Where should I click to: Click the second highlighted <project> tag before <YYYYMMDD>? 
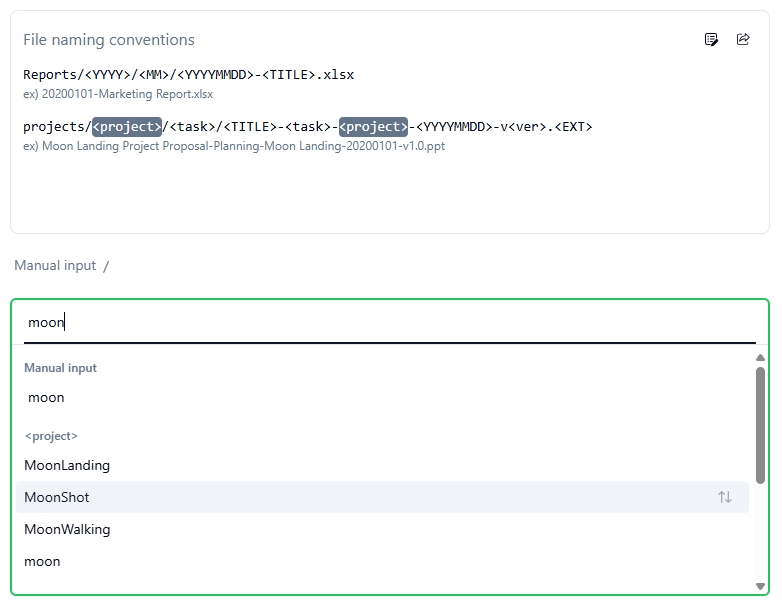click(x=373, y=127)
